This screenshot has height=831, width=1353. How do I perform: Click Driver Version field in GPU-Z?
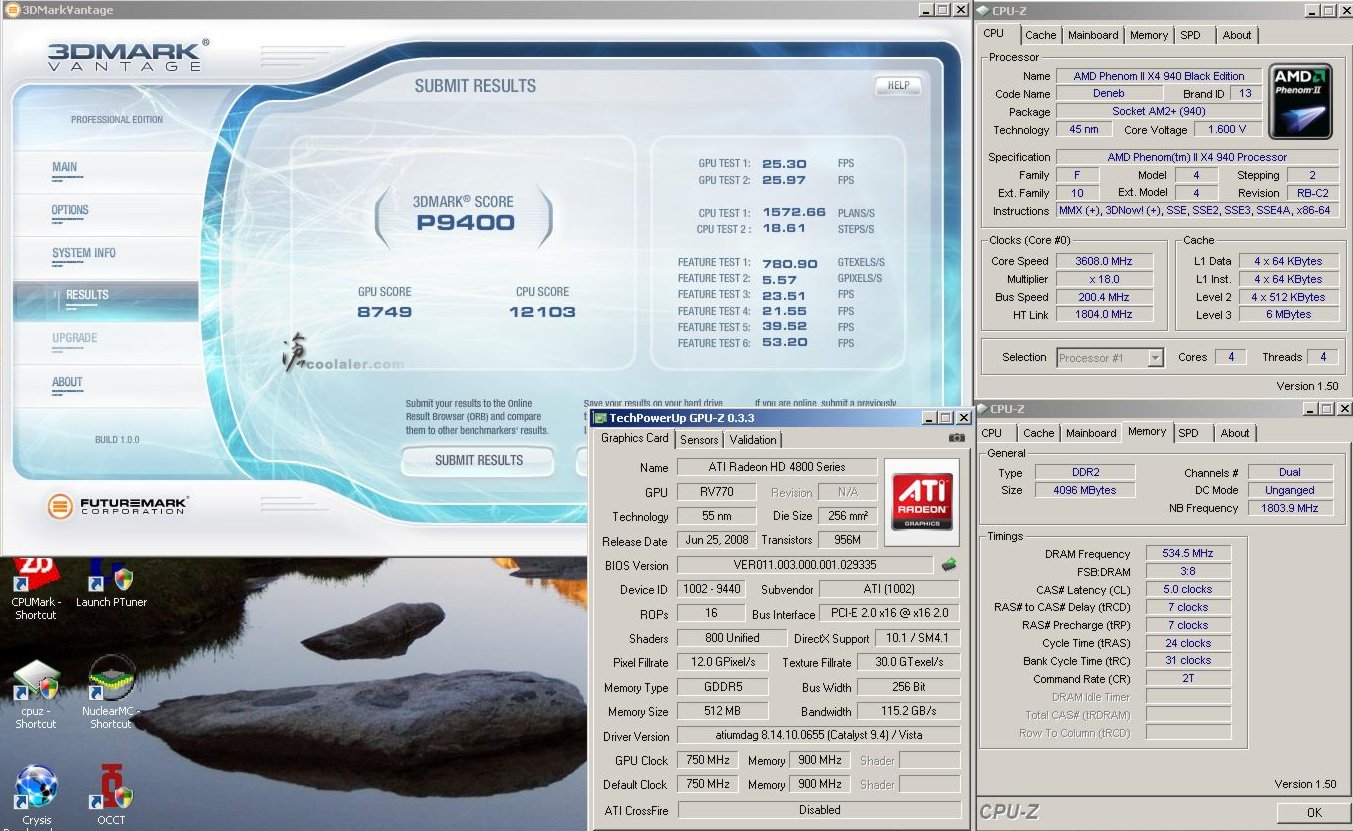click(819, 736)
